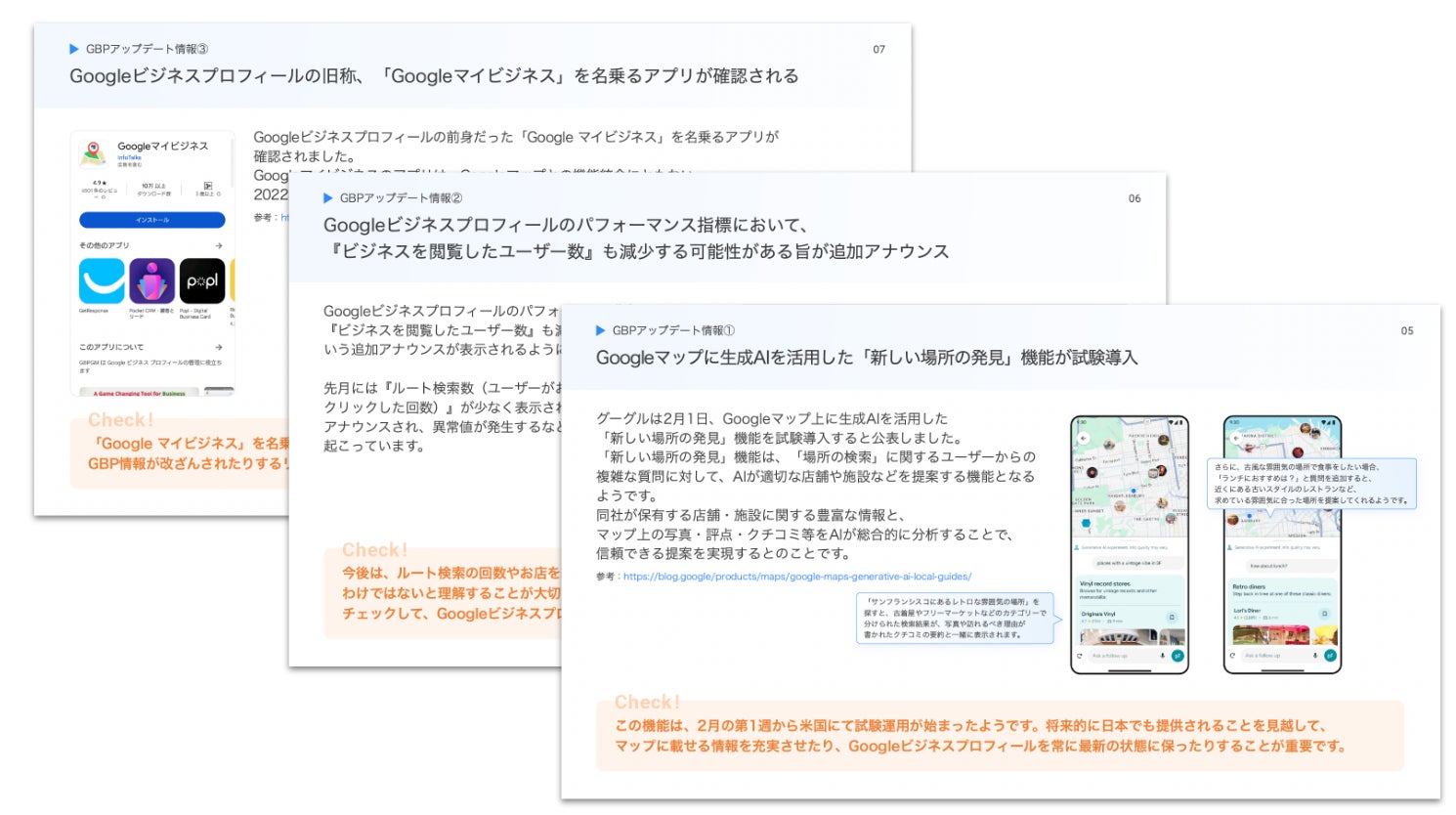Click the teal send button in the Retro diners phone
The image size is (1456, 815).
1330,656
